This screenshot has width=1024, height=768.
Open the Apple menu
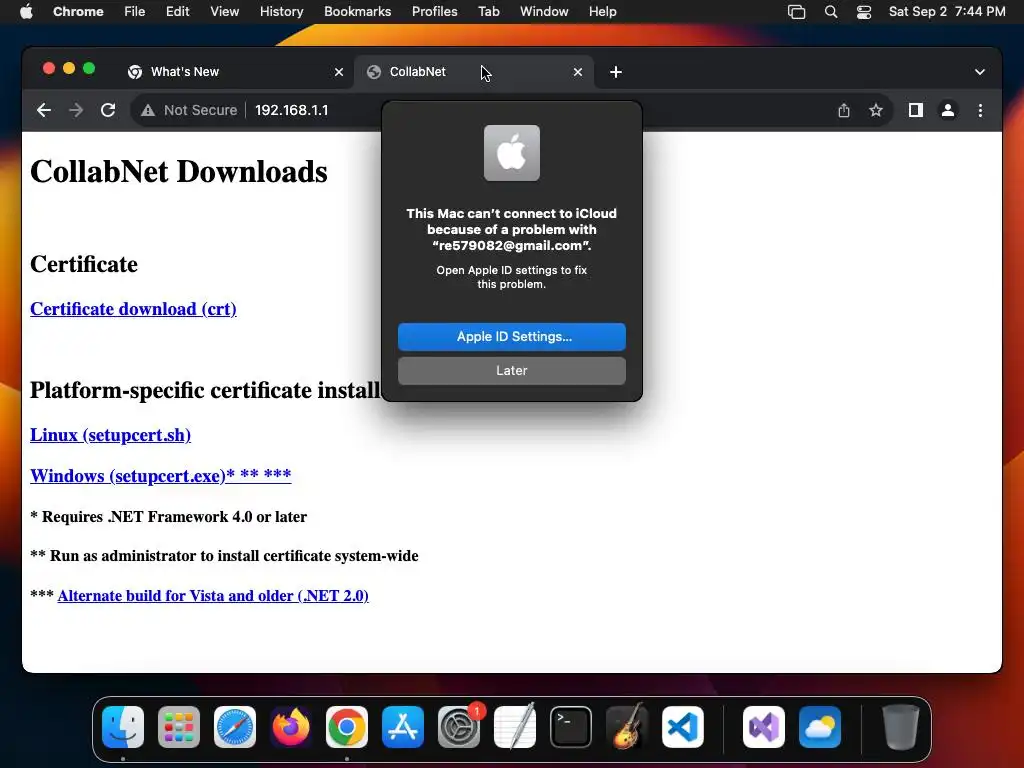tap(26, 11)
